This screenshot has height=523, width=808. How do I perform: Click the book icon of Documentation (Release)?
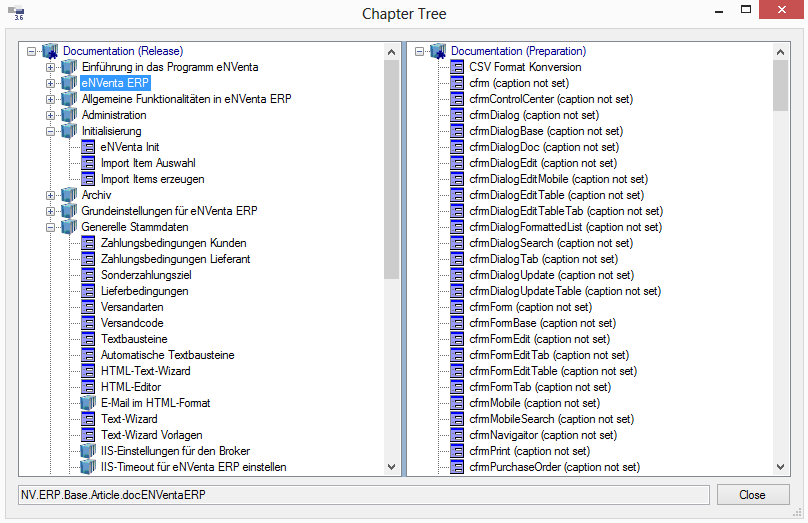point(50,51)
